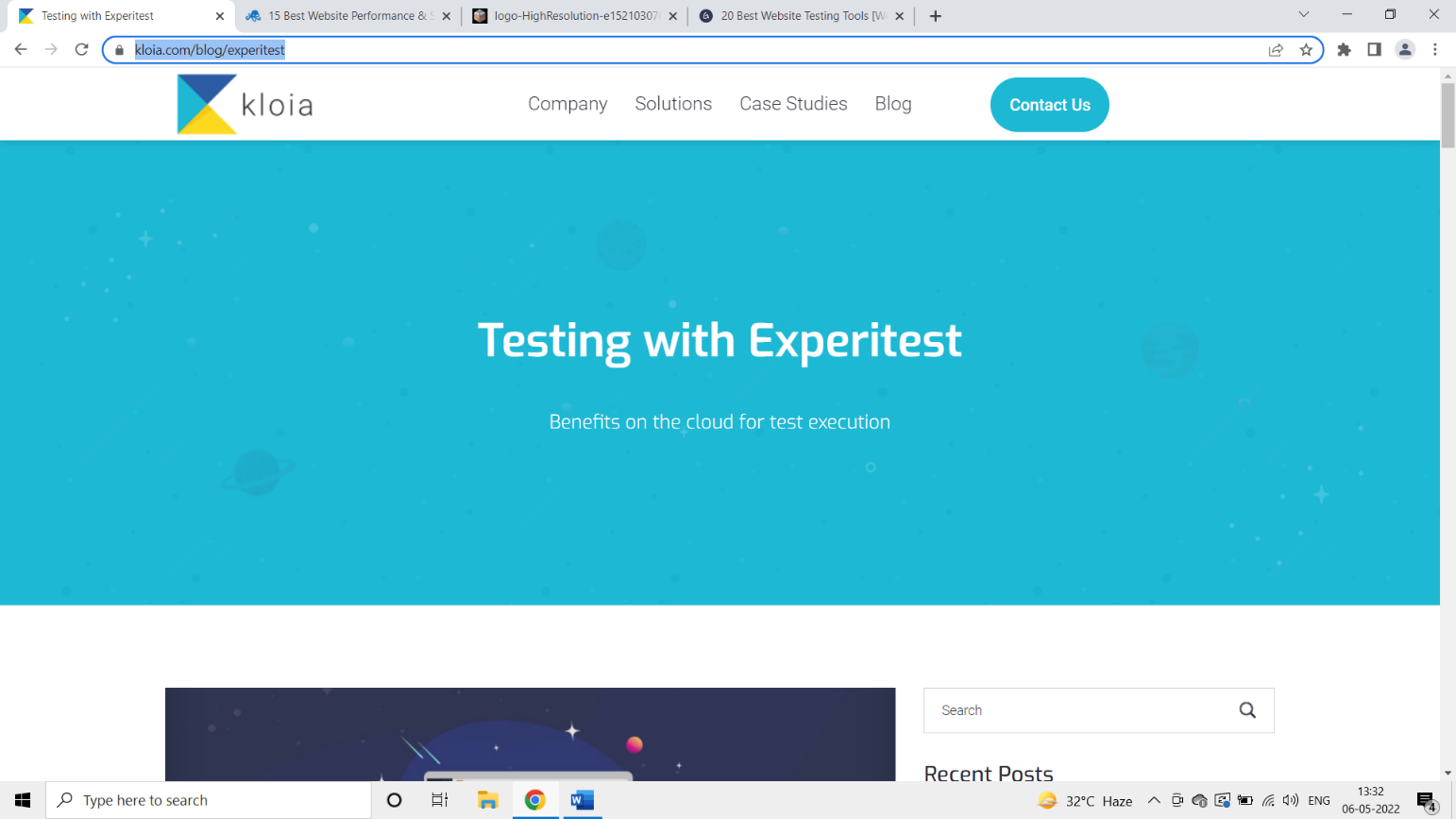1456x819 pixels.
Task: Click Chrome icon on taskbar
Action: click(534, 800)
